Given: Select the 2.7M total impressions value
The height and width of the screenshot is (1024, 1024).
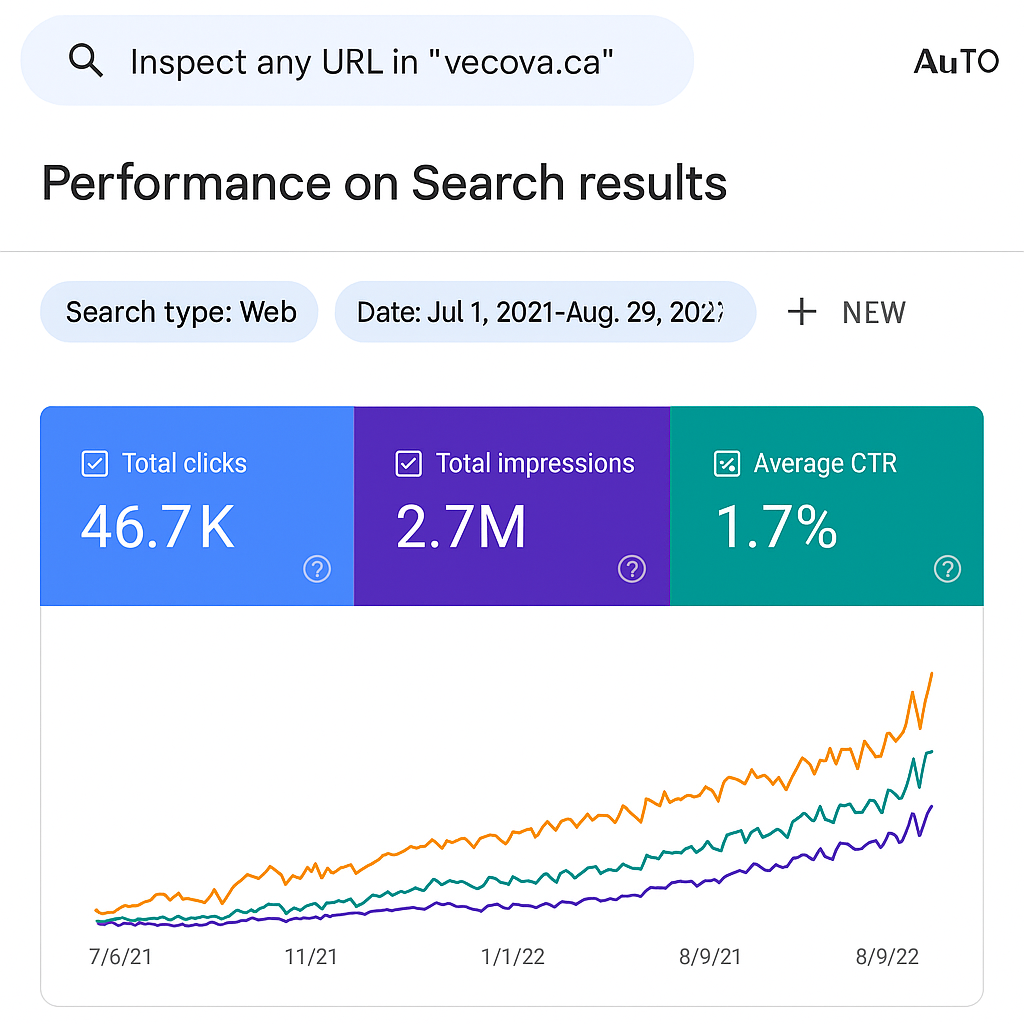Looking at the screenshot, I should pos(461,527).
